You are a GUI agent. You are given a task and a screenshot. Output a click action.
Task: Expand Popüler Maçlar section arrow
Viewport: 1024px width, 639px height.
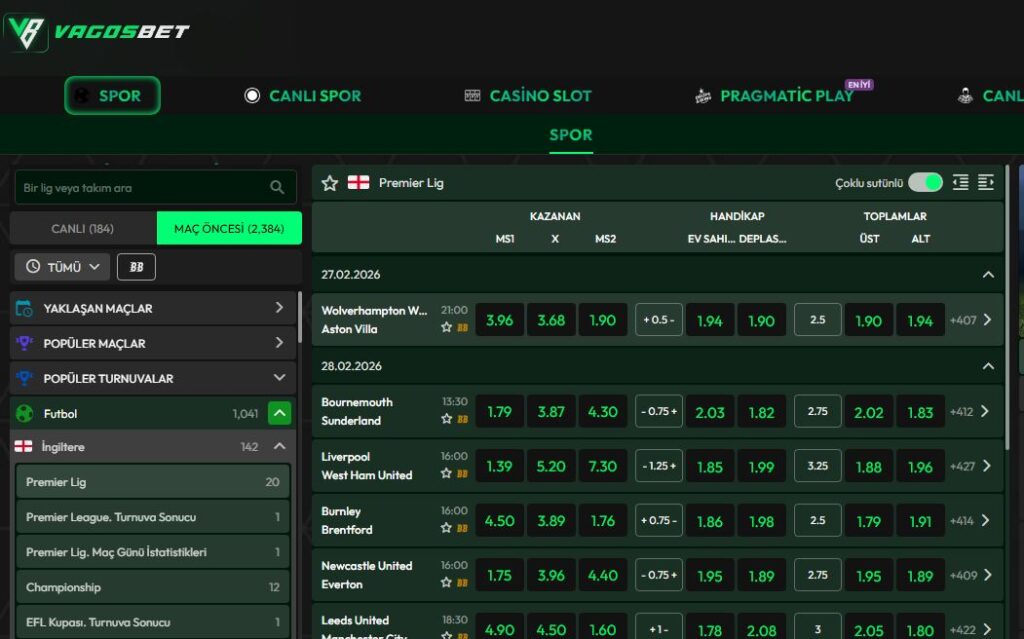click(280, 343)
